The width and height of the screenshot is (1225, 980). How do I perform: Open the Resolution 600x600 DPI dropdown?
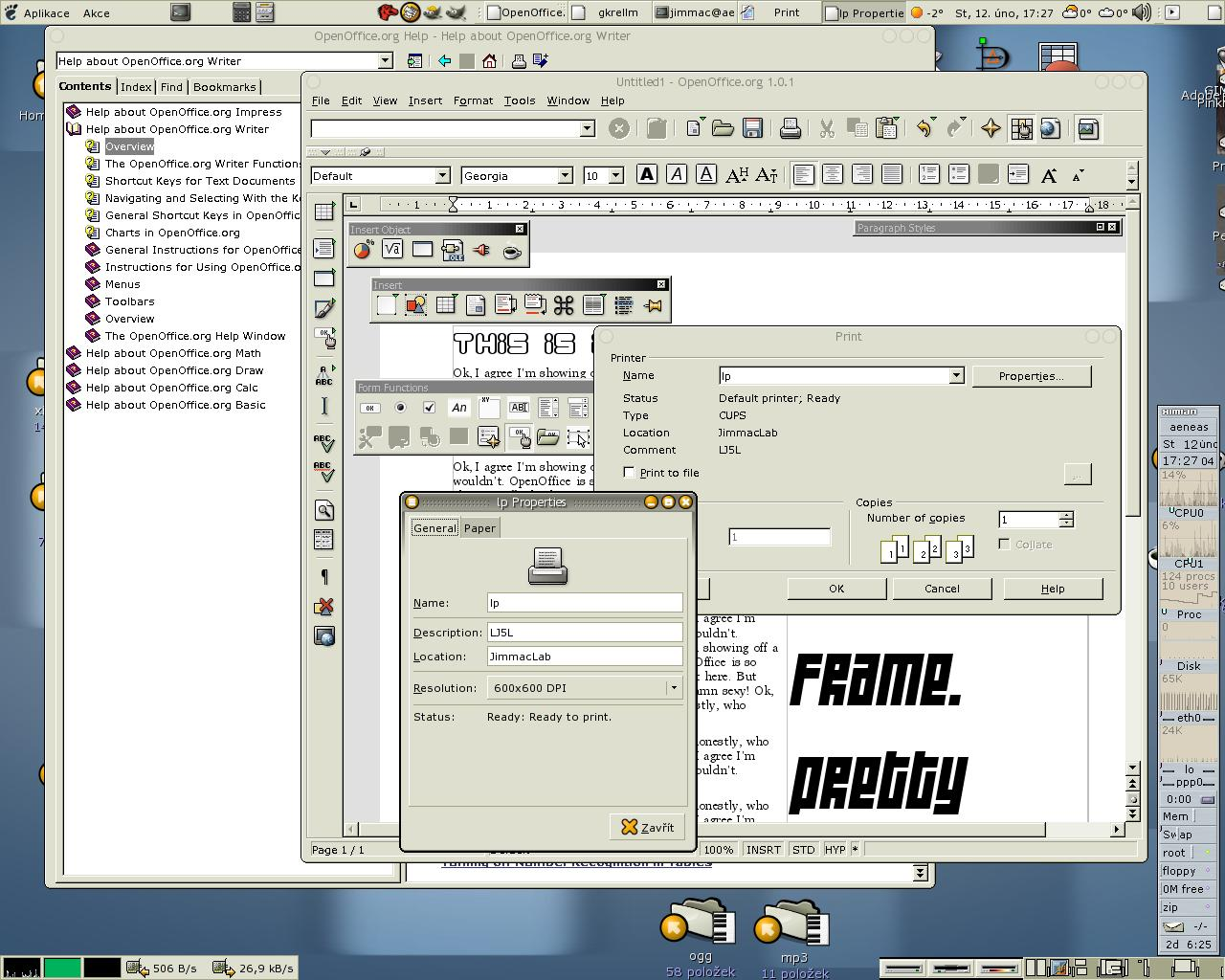[x=673, y=688]
